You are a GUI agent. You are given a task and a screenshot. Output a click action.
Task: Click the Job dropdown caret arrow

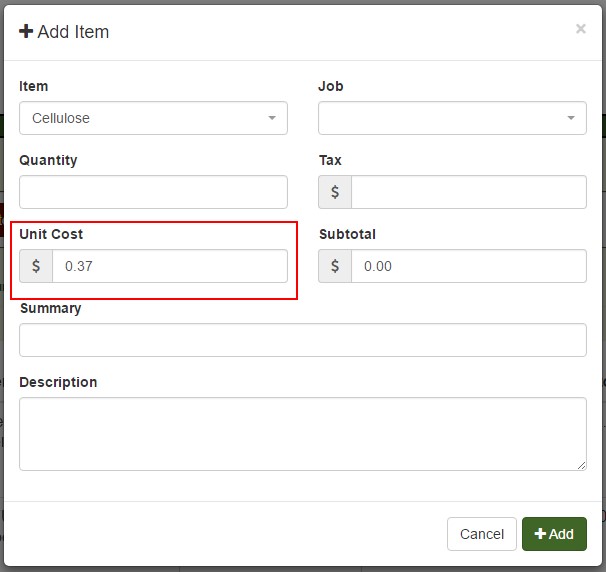570,118
